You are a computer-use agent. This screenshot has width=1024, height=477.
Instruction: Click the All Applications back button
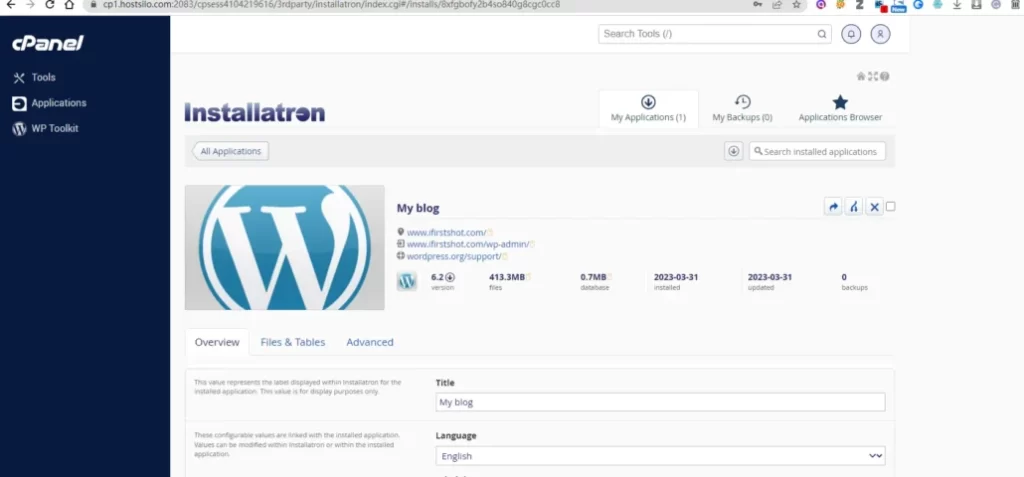pos(230,151)
